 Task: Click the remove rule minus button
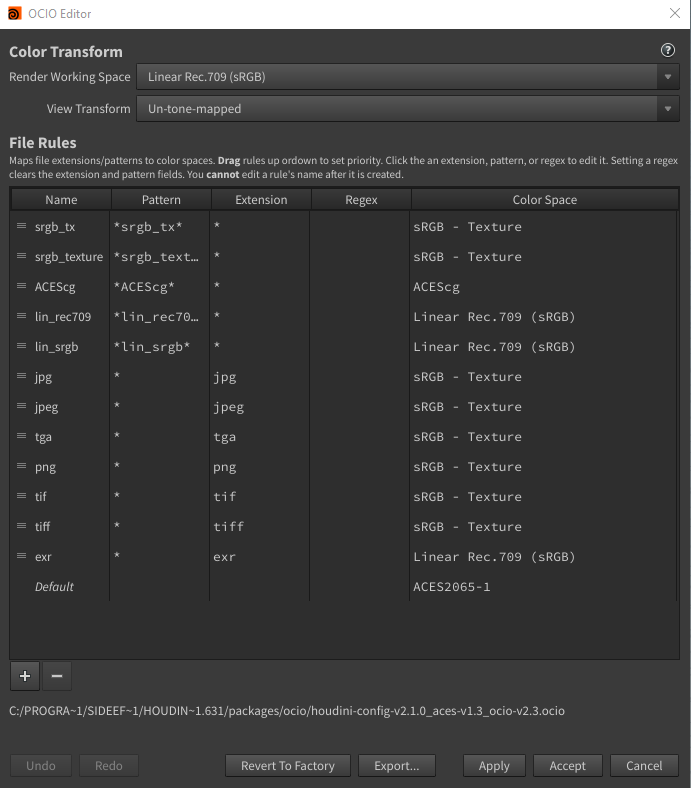(57, 676)
